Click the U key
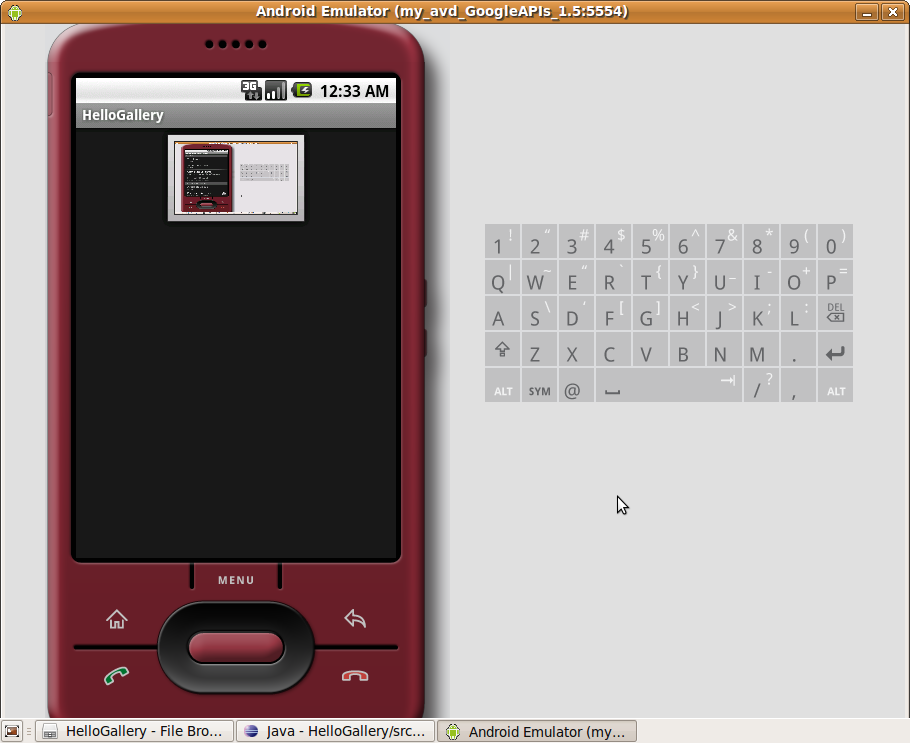The width and height of the screenshot is (910, 743). click(724, 277)
